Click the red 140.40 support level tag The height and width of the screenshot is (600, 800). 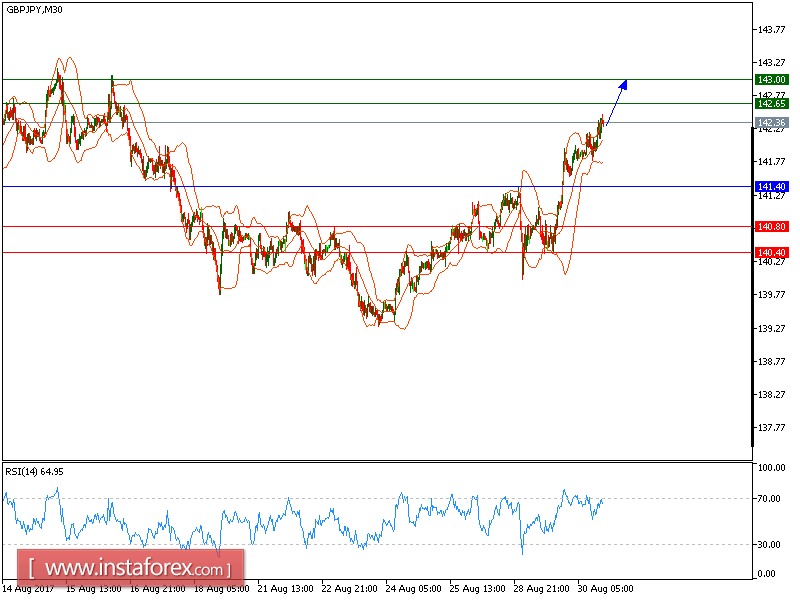[770, 253]
